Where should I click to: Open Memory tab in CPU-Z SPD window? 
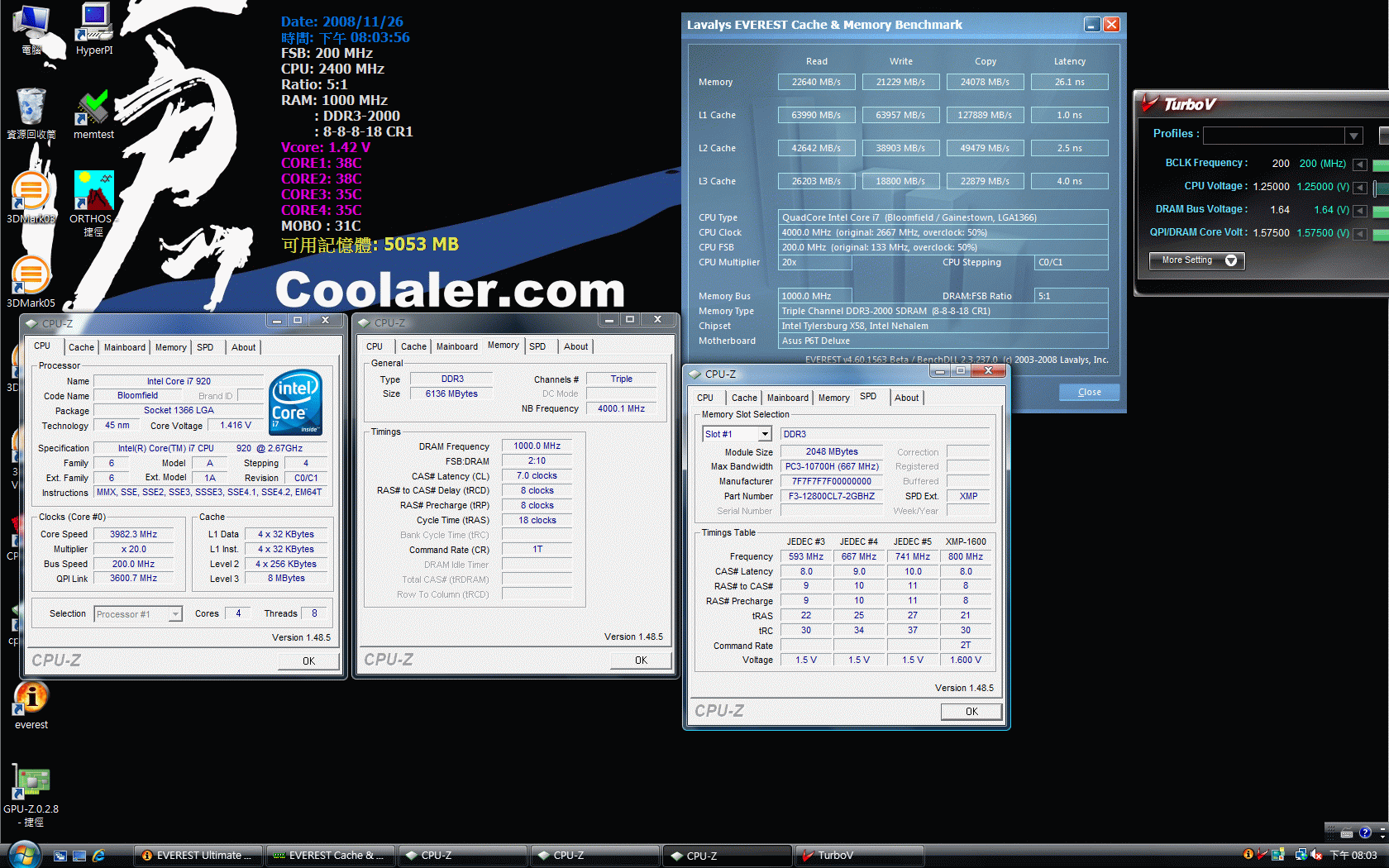tap(834, 398)
